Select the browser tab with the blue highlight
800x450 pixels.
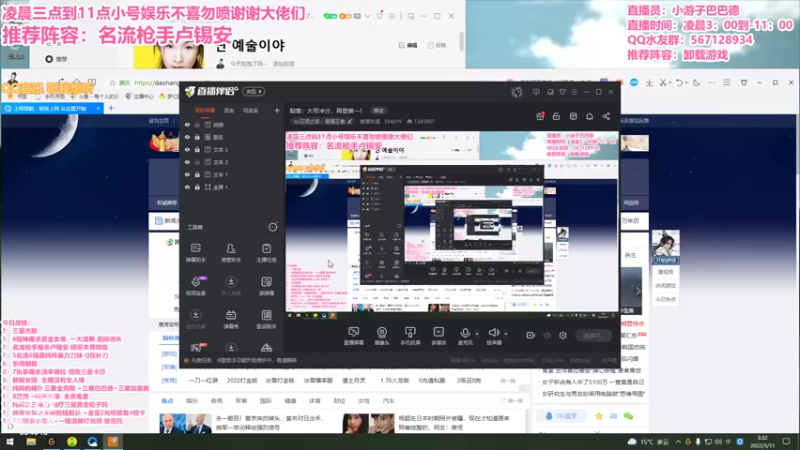pos(52,108)
